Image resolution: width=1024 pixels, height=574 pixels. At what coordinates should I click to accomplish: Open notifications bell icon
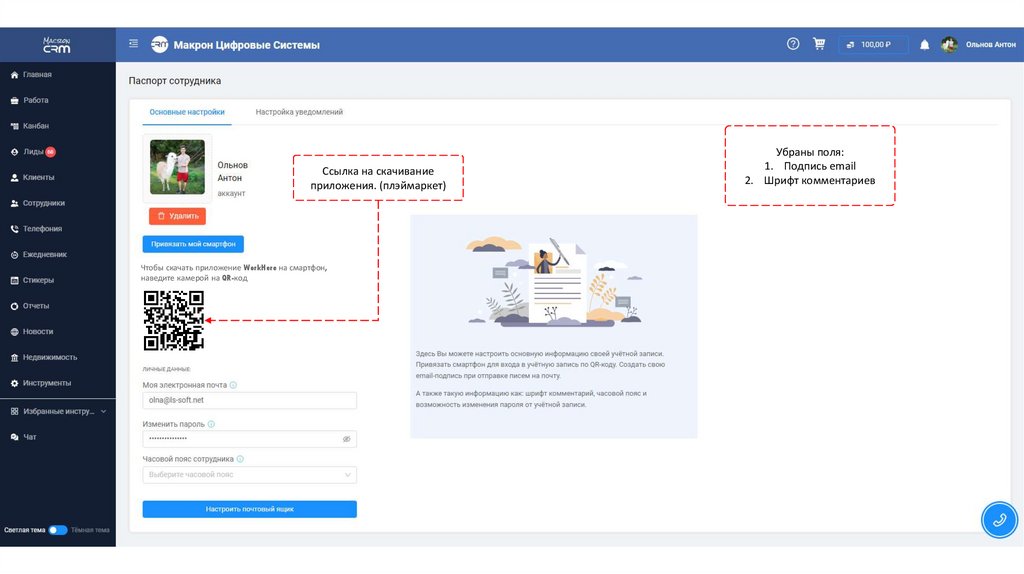pos(924,44)
